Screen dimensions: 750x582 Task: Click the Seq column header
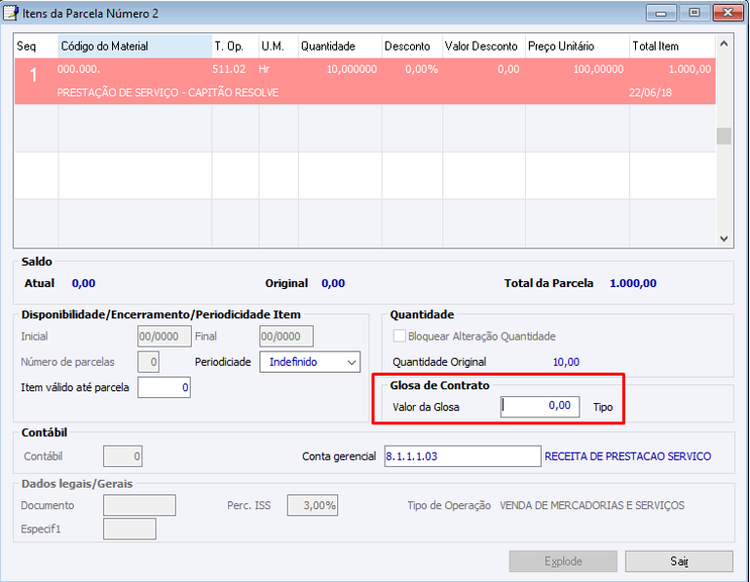36,46
